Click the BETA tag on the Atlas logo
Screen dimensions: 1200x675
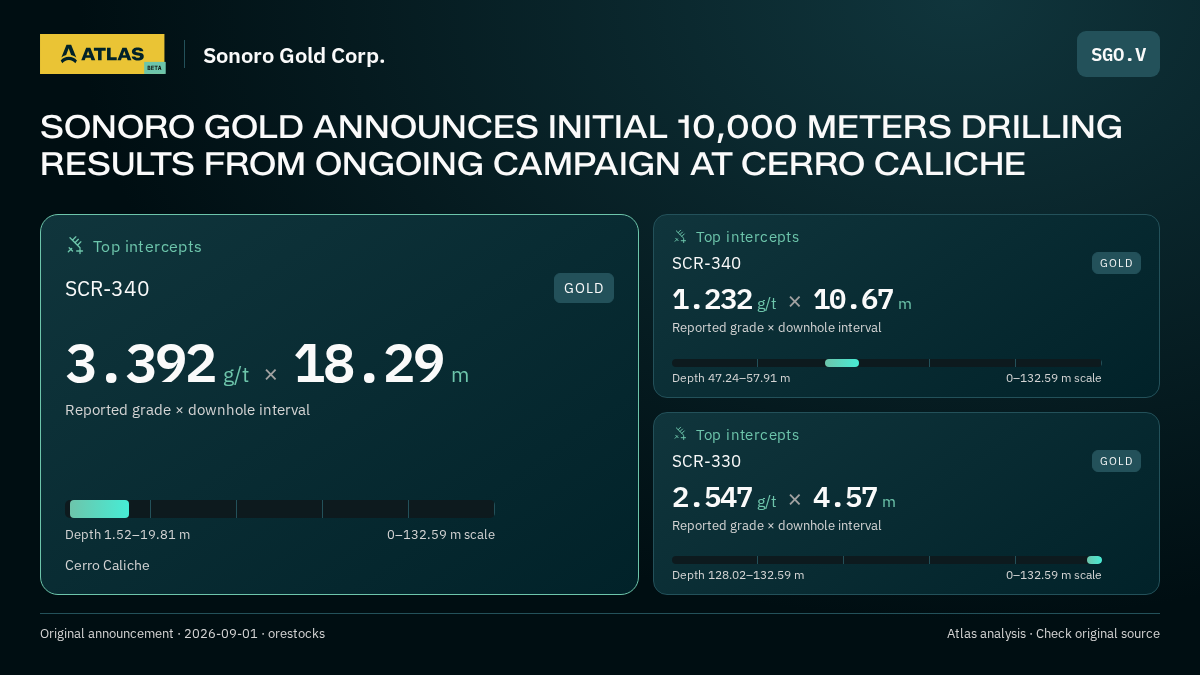point(154,67)
